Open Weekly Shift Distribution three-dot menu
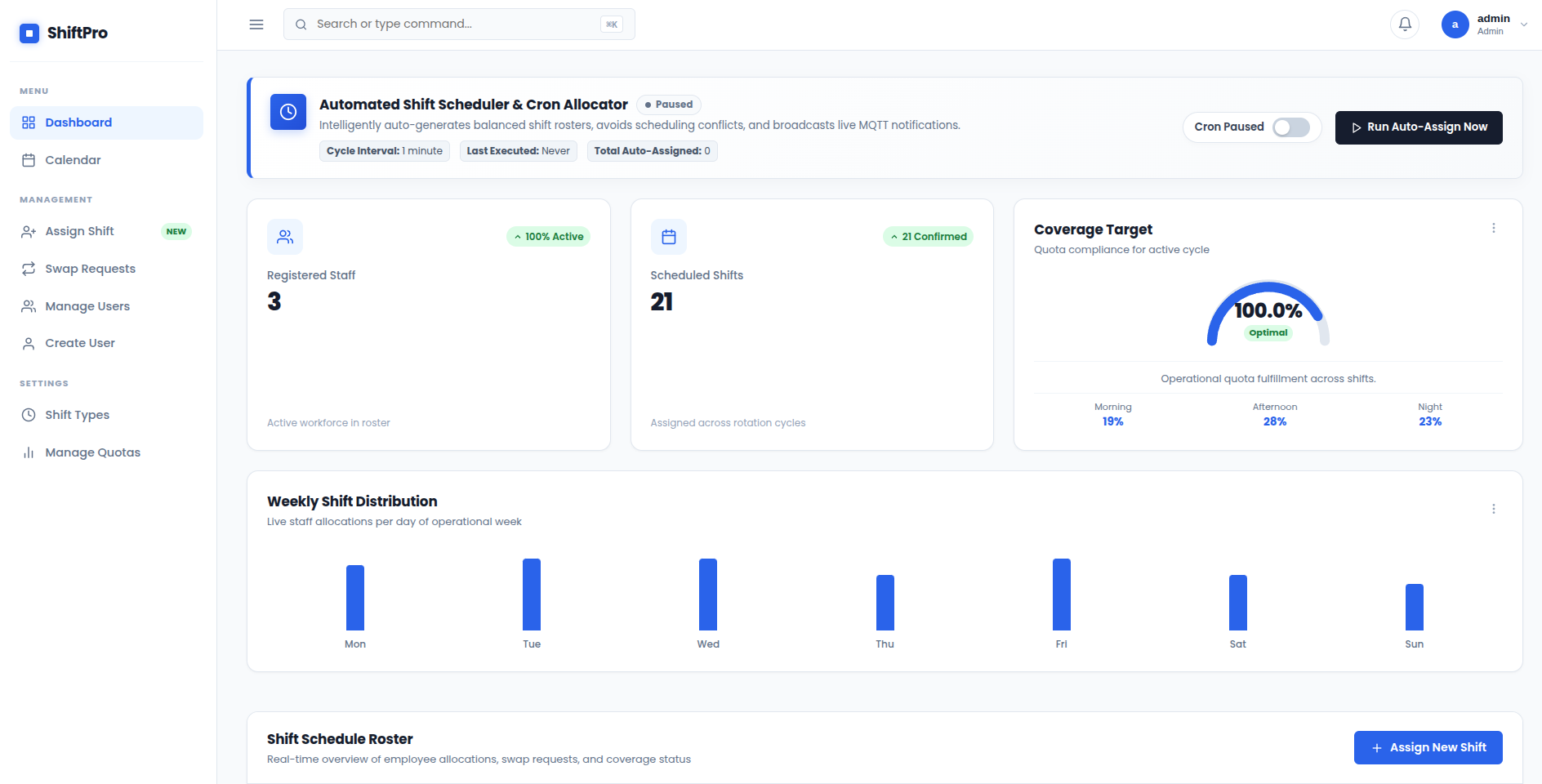Screen dimensions: 1542x784 1494,509
